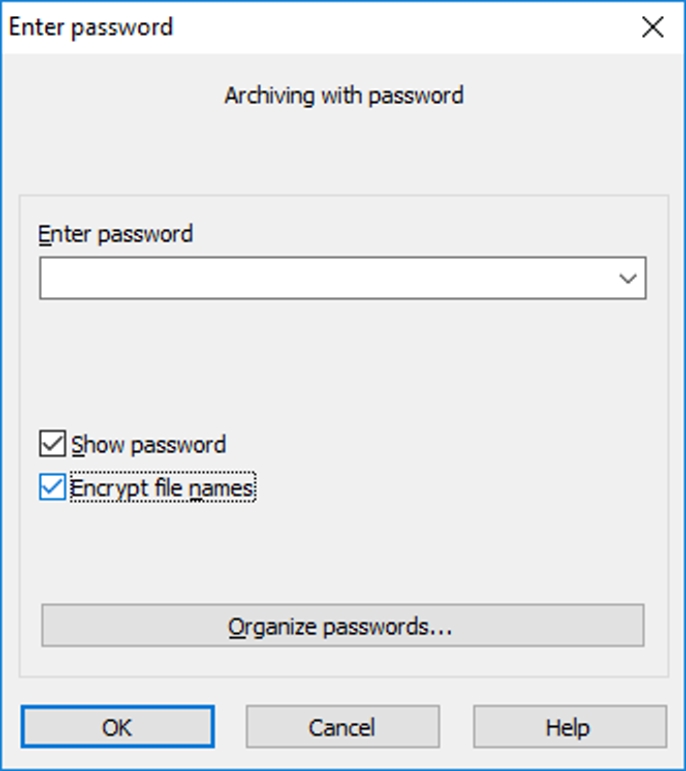Screen dimensions: 686x771
Task: Open Help for password dialog
Action: (x=568, y=727)
